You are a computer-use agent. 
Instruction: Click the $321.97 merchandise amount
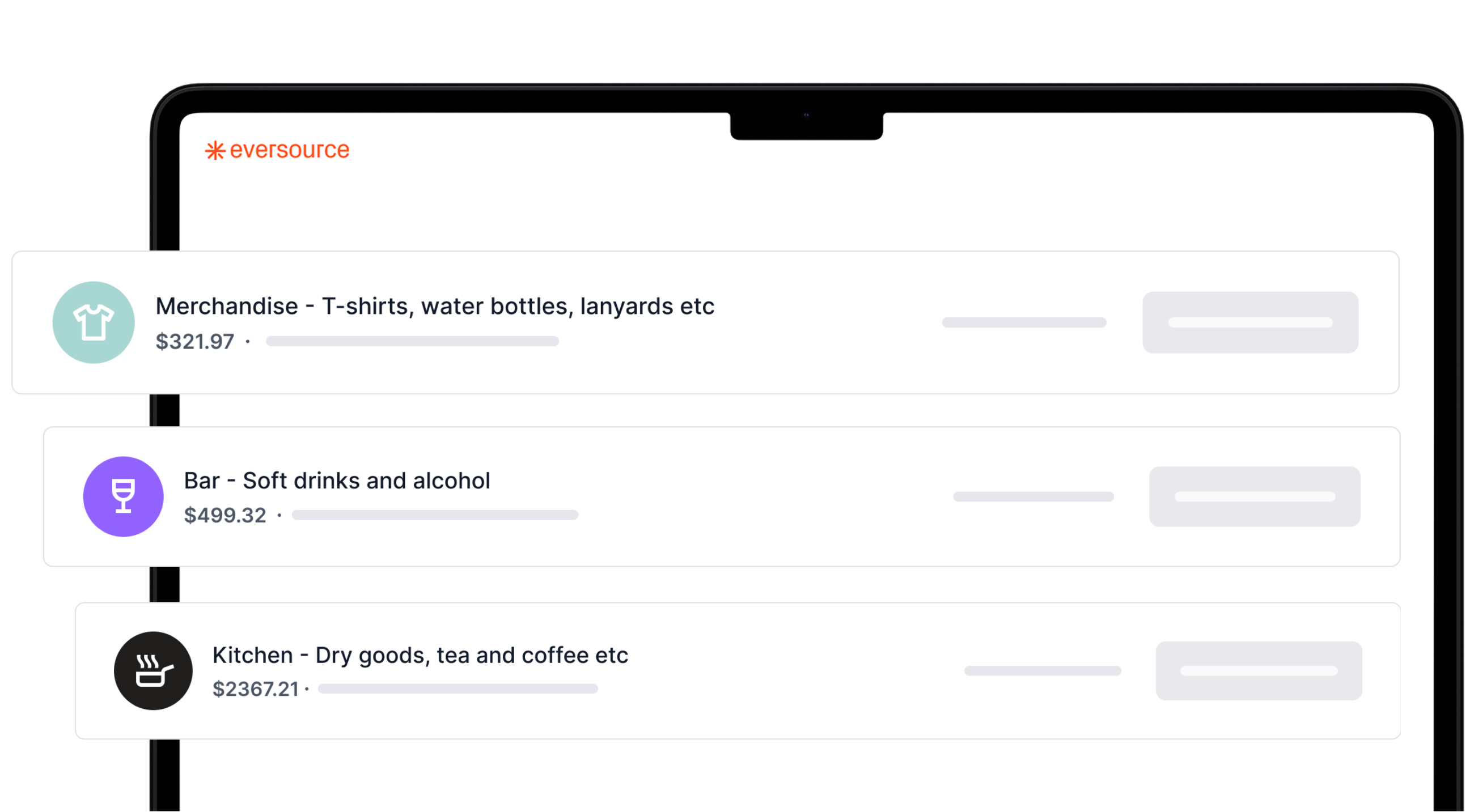point(195,342)
